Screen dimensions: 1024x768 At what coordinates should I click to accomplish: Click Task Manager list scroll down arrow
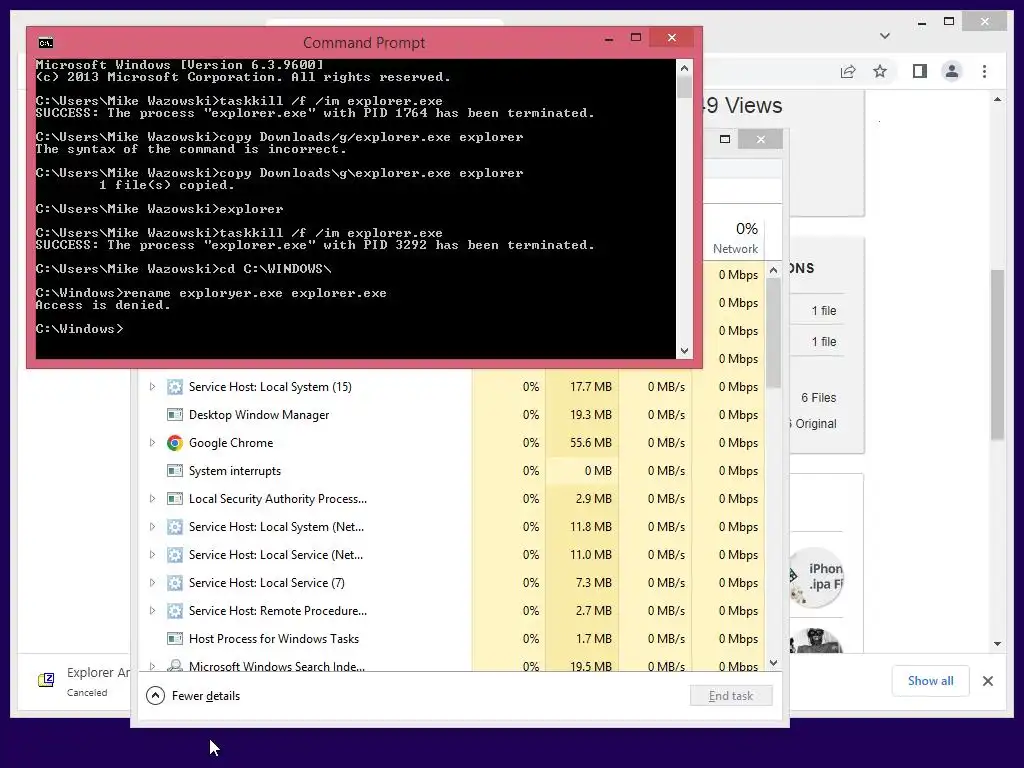pos(774,663)
